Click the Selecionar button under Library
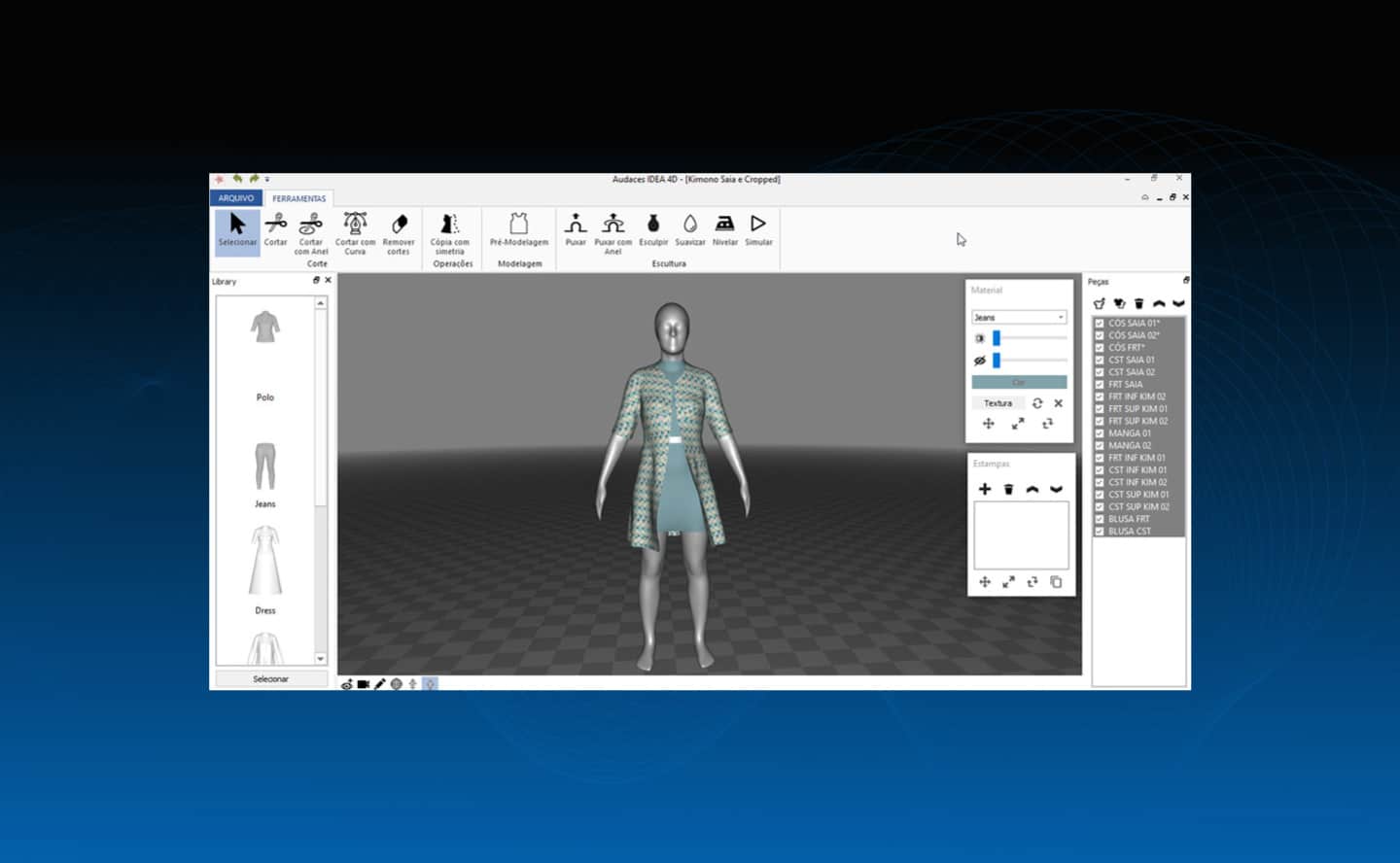This screenshot has width=1400, height=863. click(x=270, y=679)
